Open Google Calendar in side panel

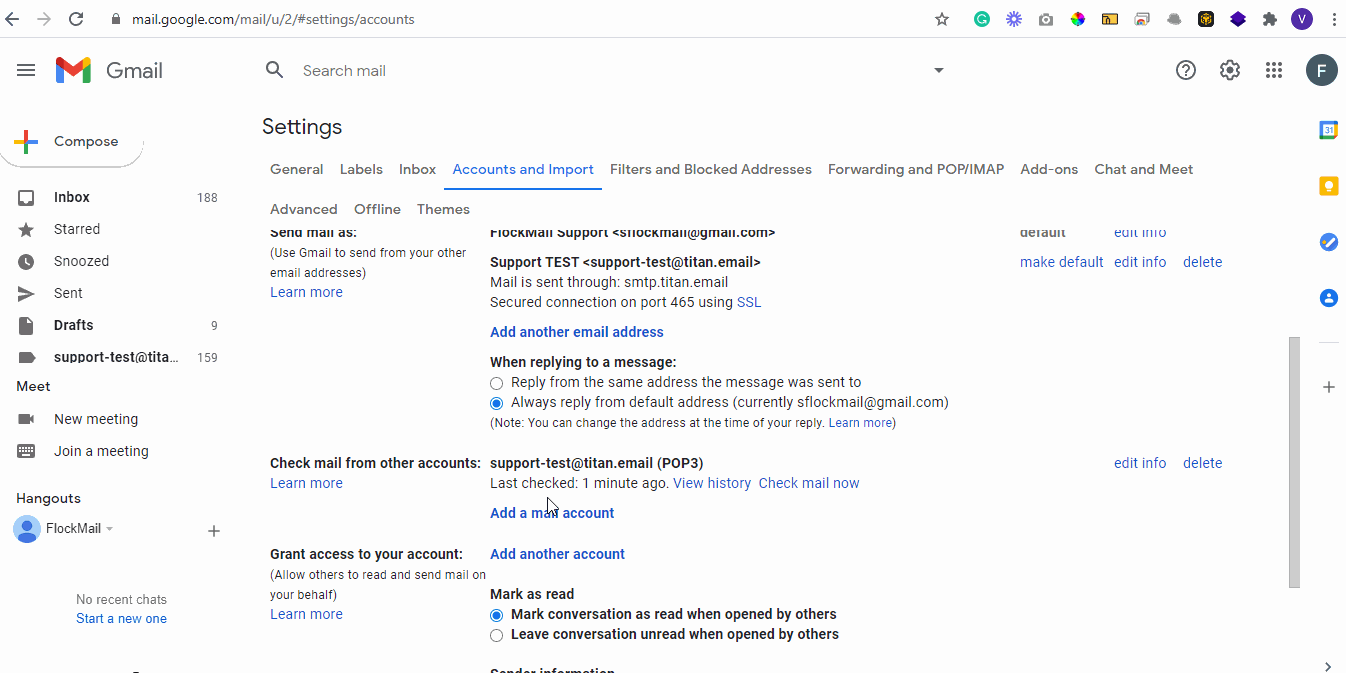(1329, 130)
